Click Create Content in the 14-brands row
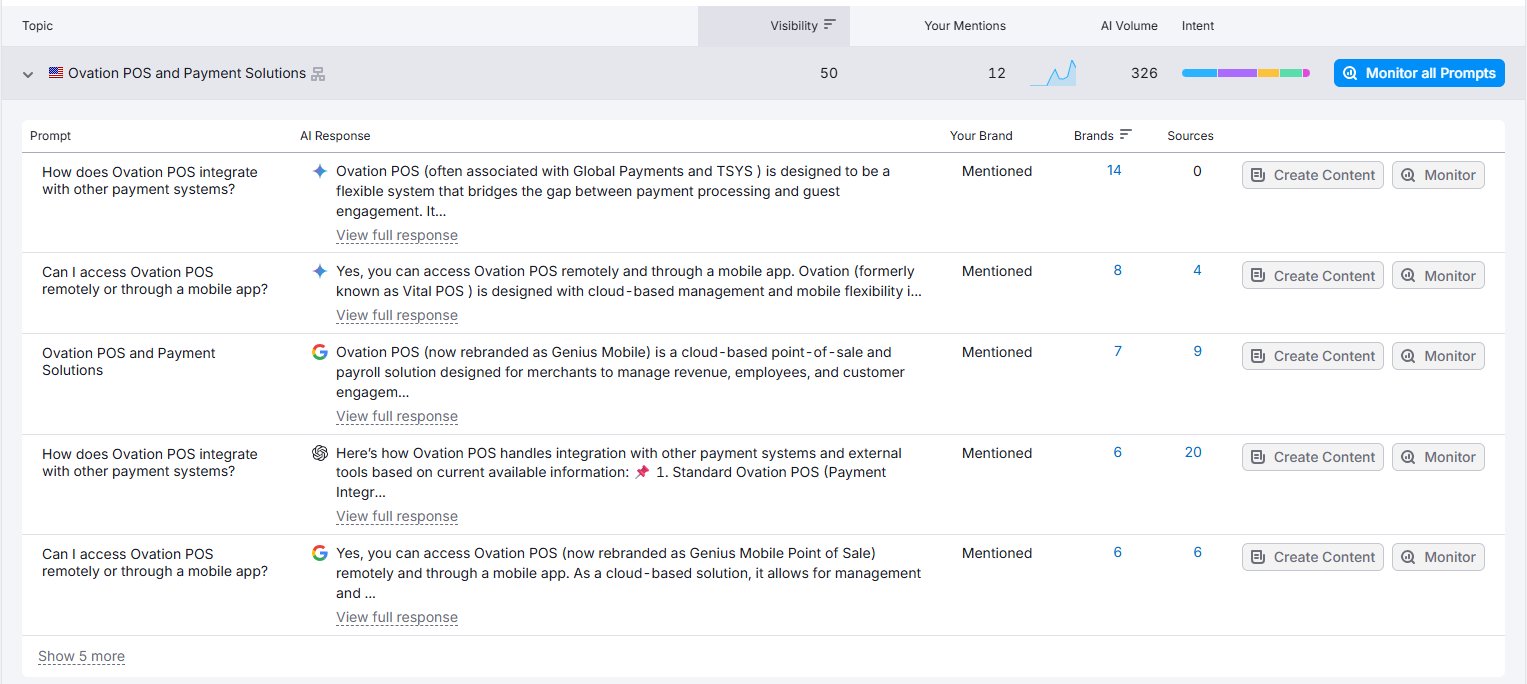Image resolution: width=1527 pixels, height=684 pixels. pyautogui.click(x=1313, y=175)
